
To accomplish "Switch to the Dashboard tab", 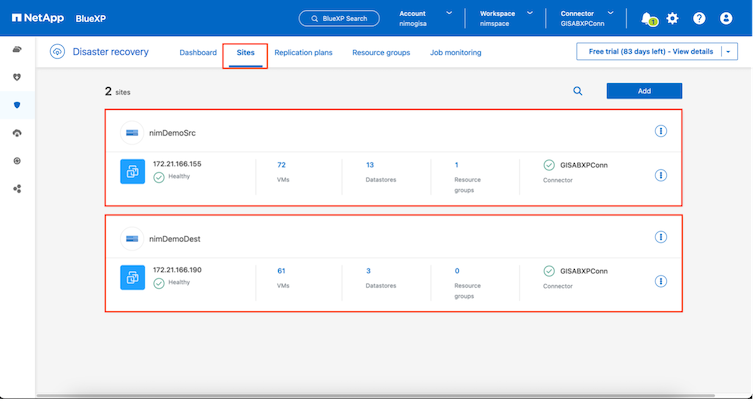I will point(198,52).
